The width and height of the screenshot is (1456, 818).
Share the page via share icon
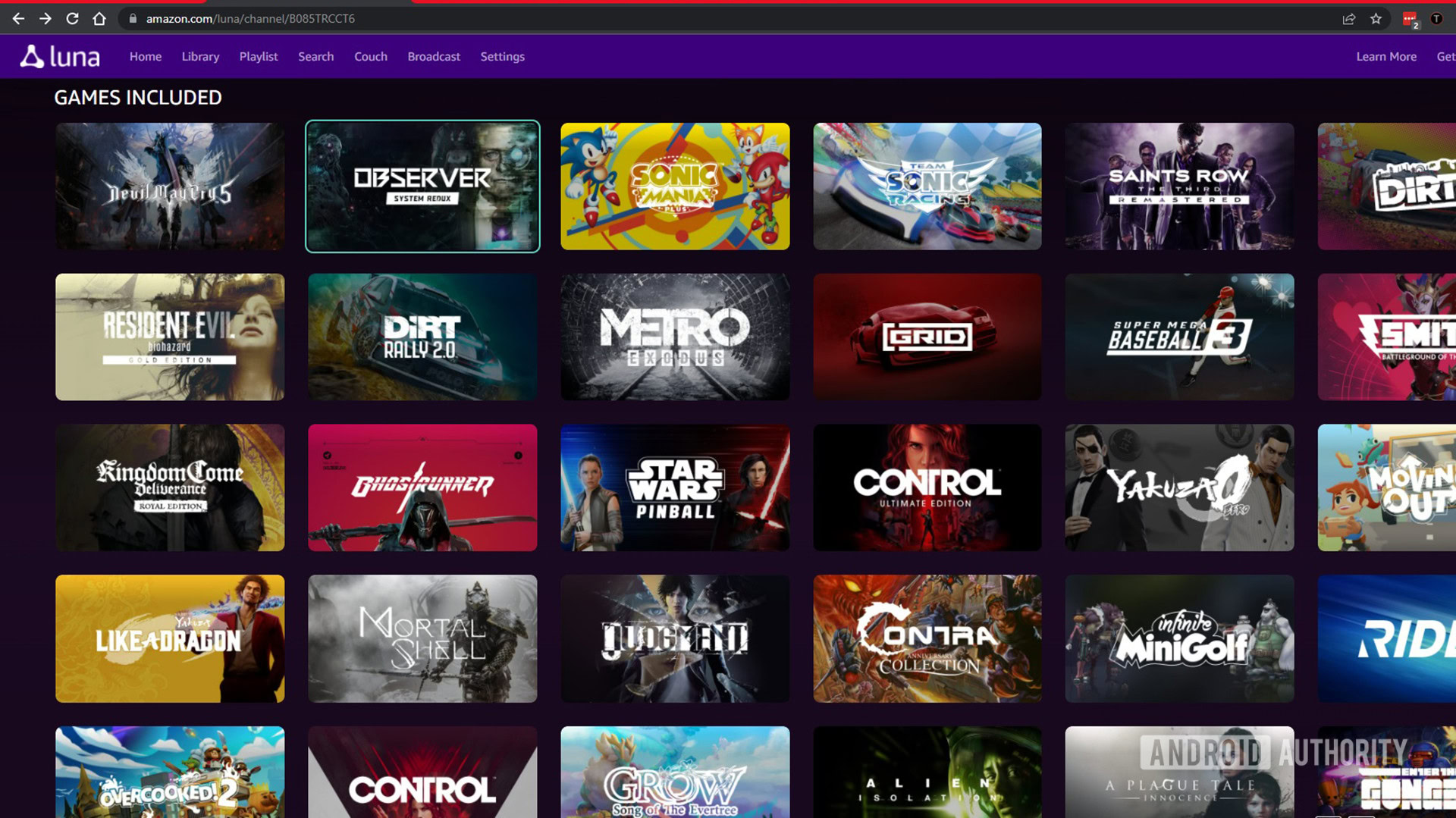(1348, 19)
